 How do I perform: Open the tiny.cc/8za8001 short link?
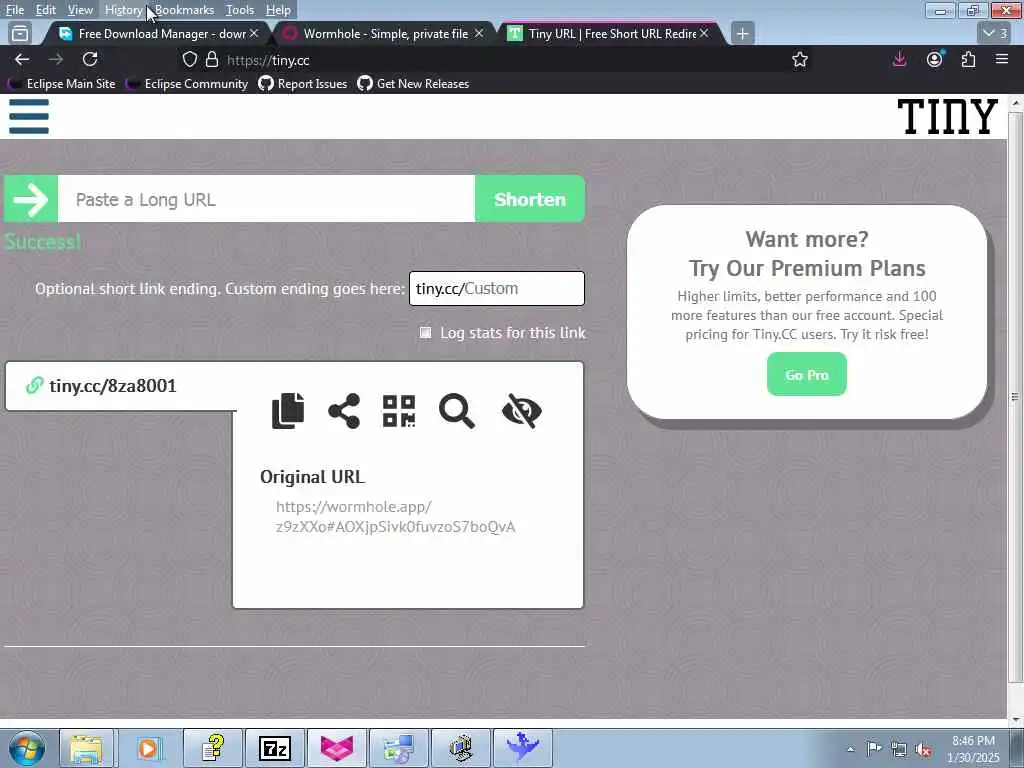[x=112, y=385]
